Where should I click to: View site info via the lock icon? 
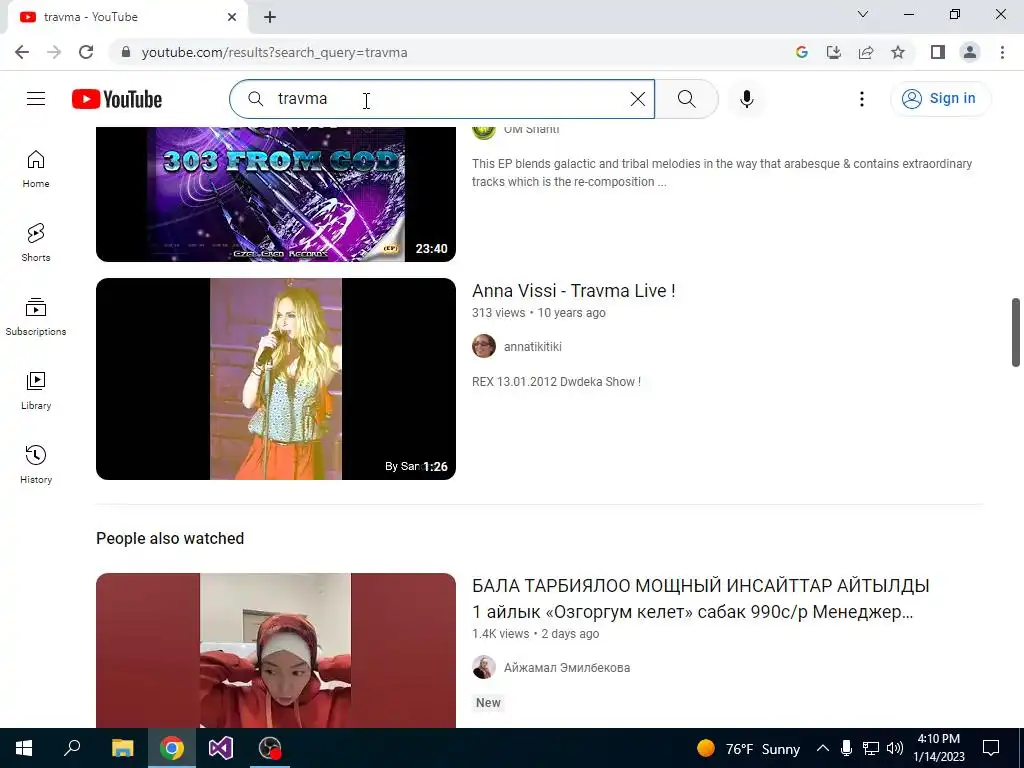pyautogui.click(x=126, y=52)
